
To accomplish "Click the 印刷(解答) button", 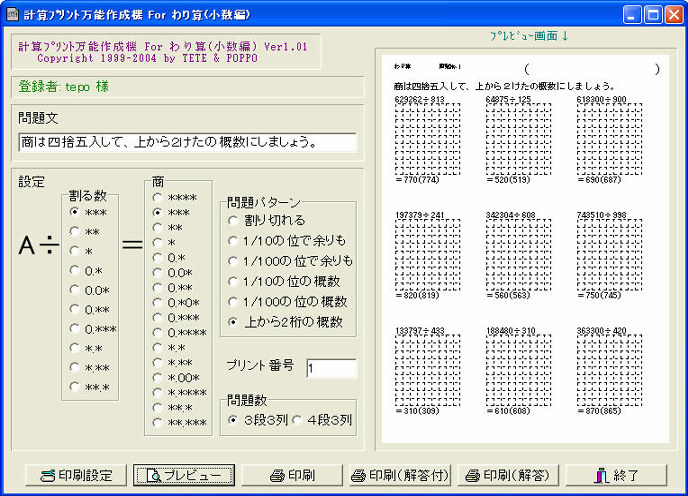I will pos(508,475).
